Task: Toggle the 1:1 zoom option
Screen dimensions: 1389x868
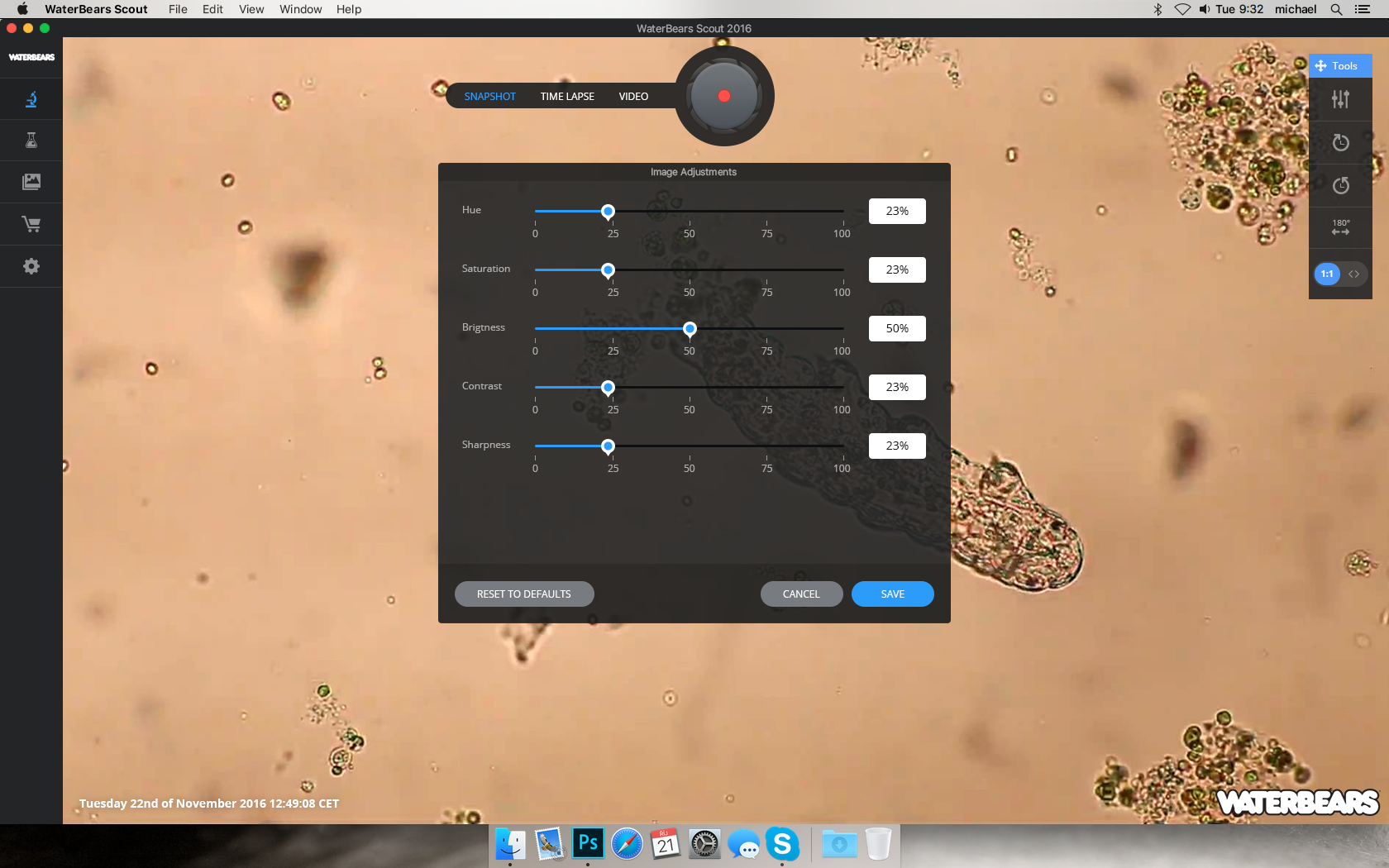Action: 1327,274
